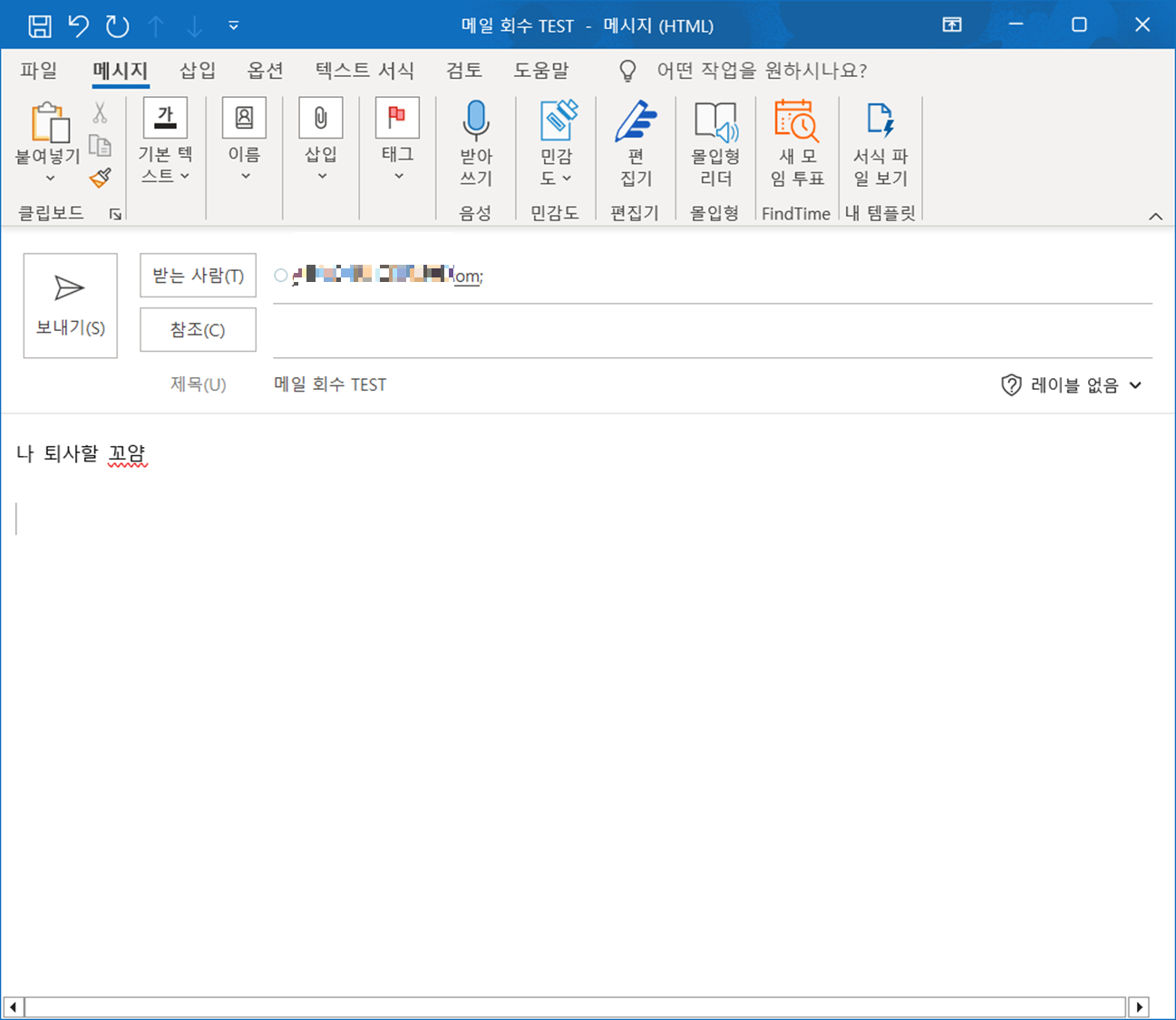Screen dimensions: 1176x1020
Task: Open the 검토 ribbon tab
Action: pos(464,71)
